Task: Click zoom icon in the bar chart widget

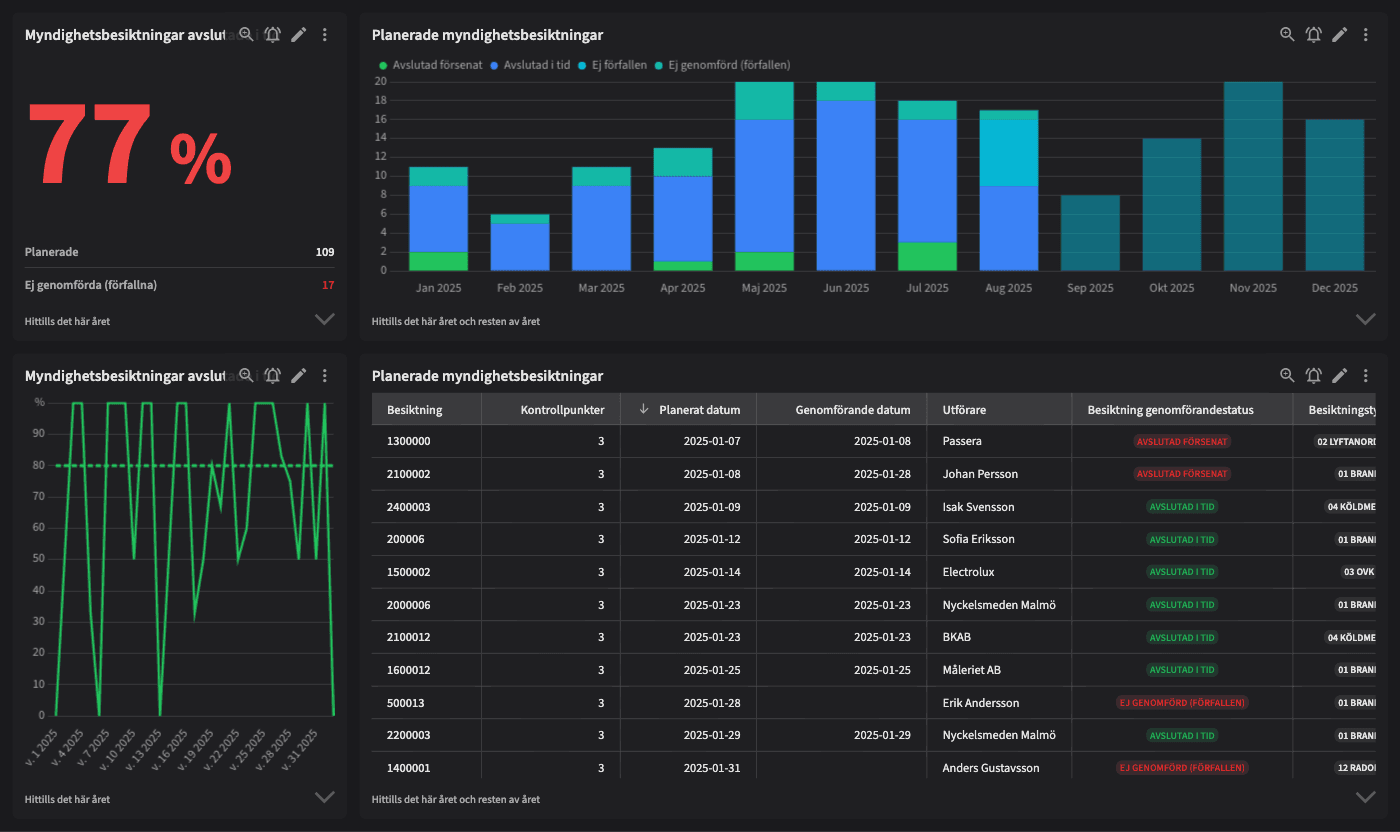Action: [1287, 35]
